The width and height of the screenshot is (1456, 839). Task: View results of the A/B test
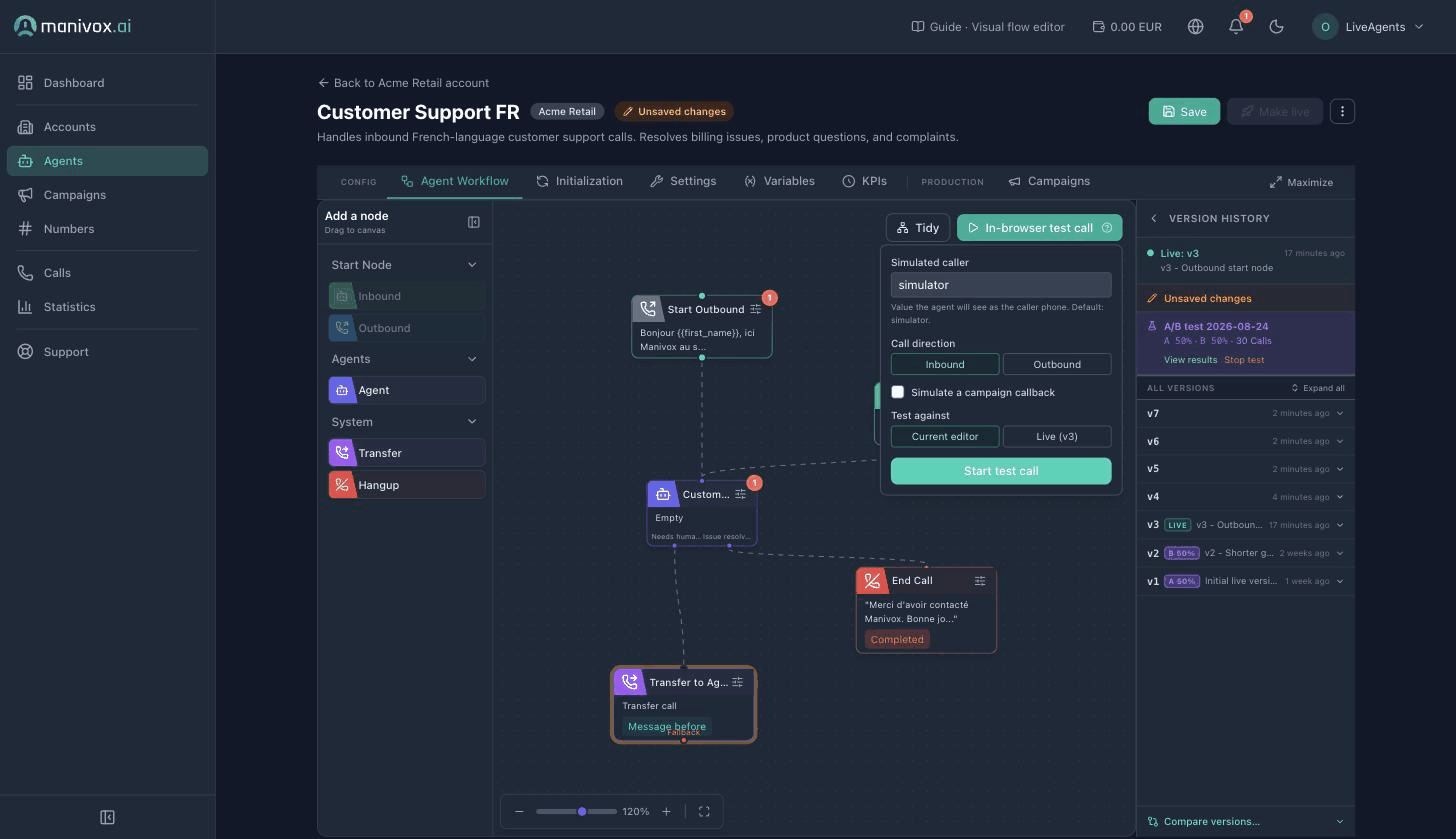coord(1190,360)
